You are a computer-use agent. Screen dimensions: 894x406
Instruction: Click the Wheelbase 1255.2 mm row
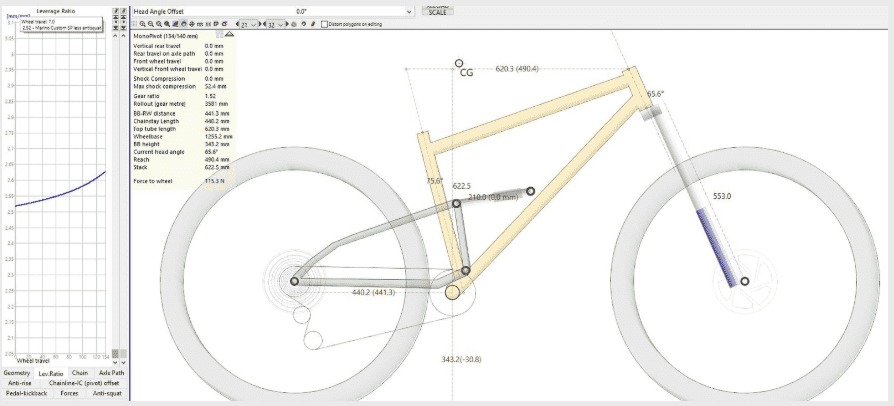pos(182,137)
